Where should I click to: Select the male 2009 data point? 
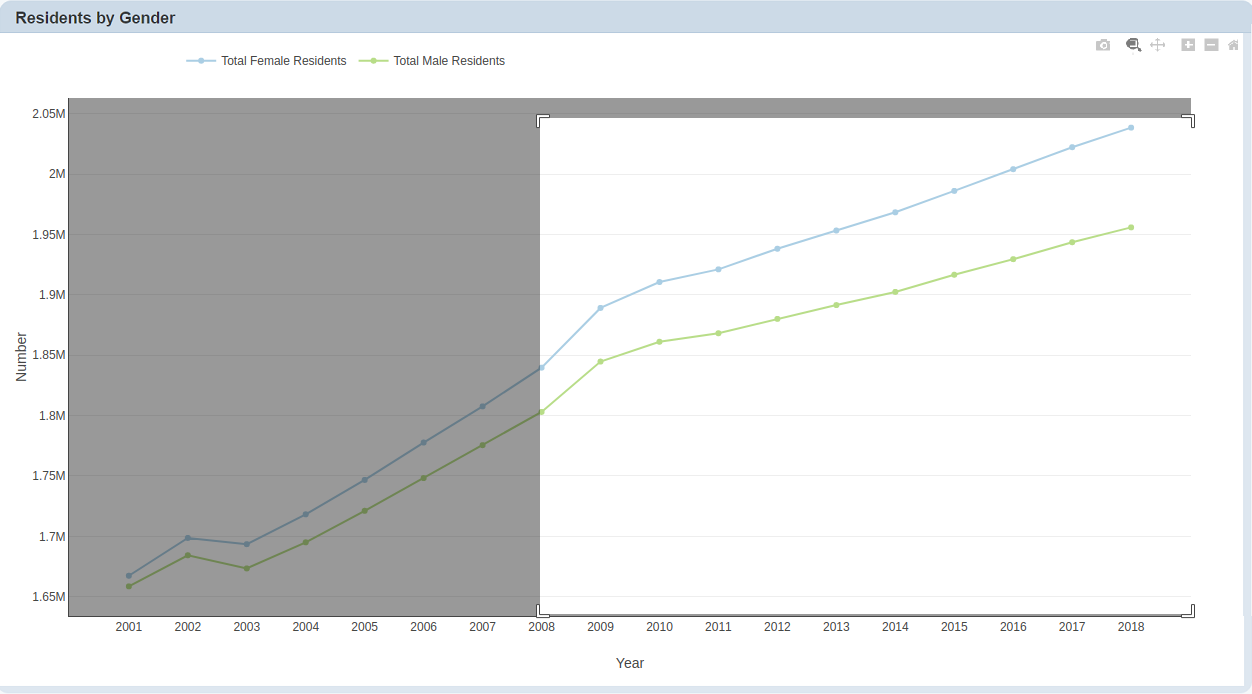pos(600,362)
